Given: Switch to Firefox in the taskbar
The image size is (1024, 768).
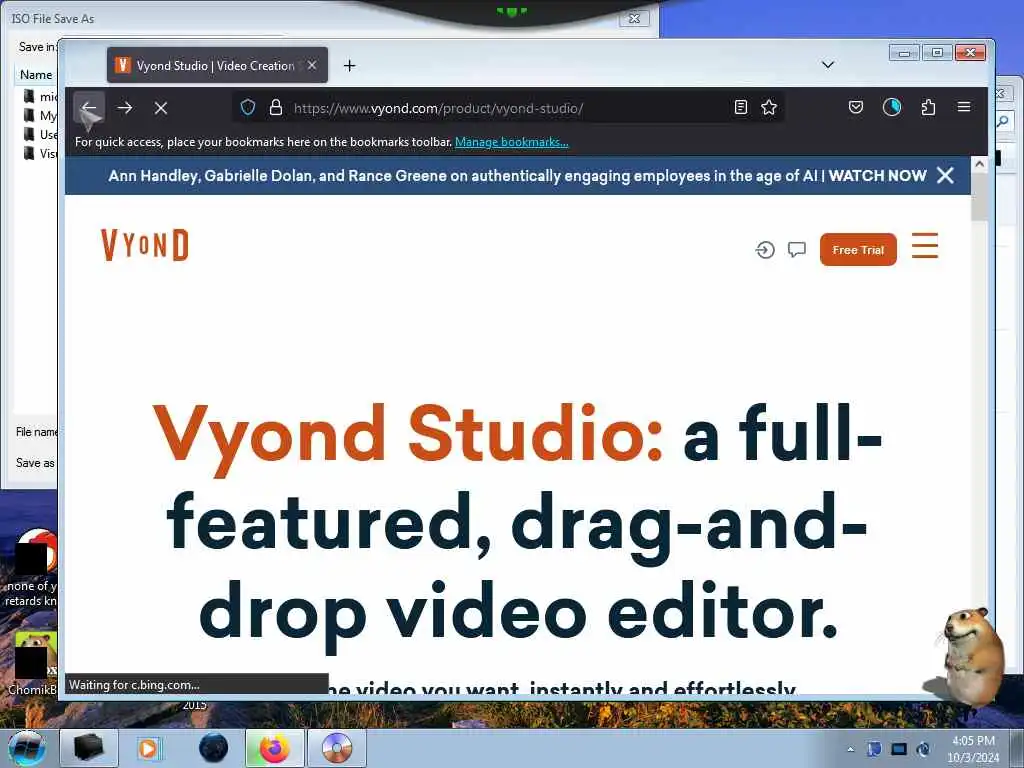Looking at the screenshot, I should tap(274, 748).
